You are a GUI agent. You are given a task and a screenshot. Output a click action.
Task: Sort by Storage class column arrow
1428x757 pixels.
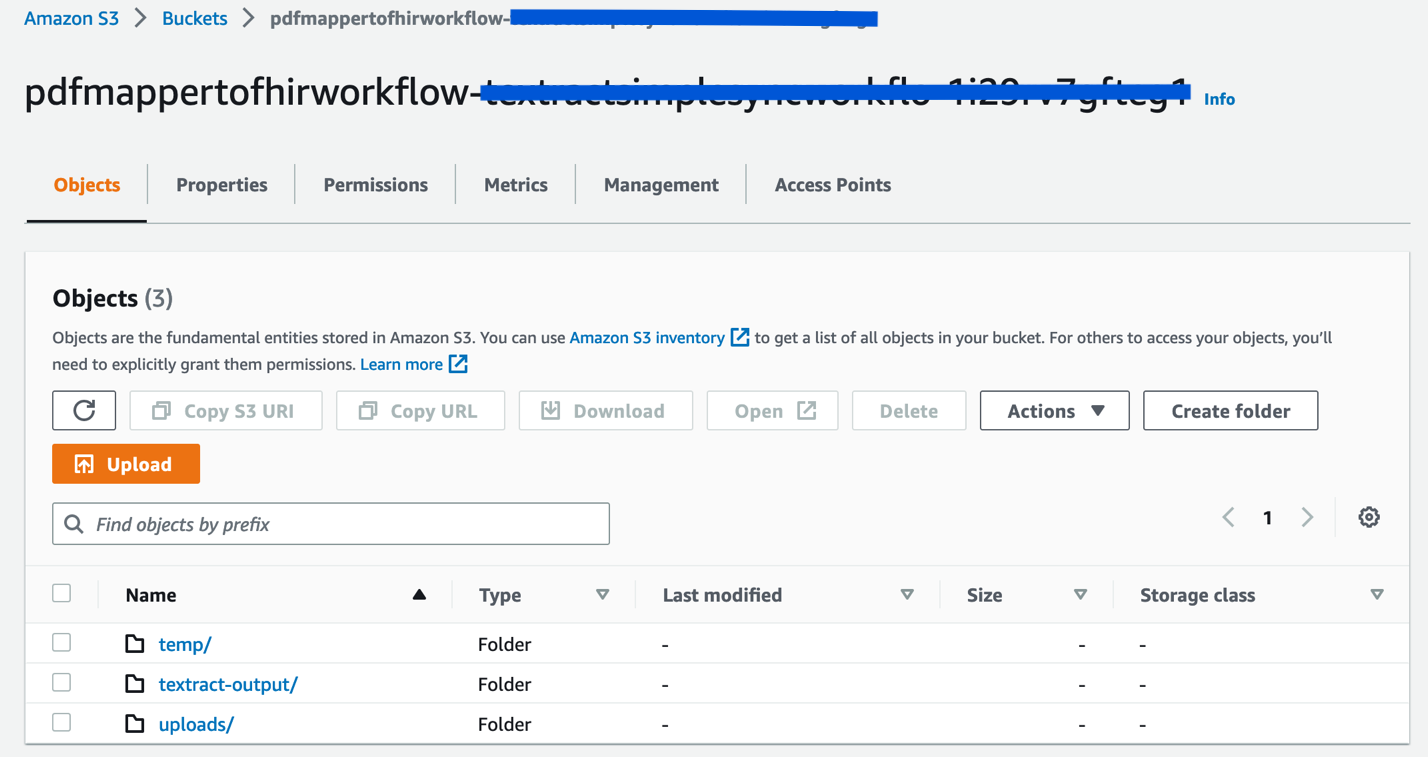pos(1377,595)
